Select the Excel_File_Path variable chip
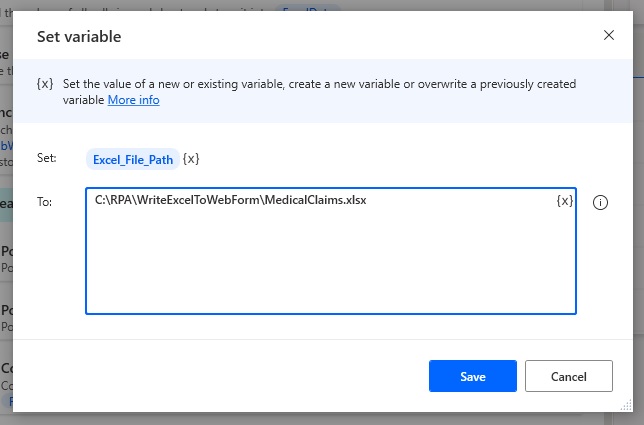 133,159
